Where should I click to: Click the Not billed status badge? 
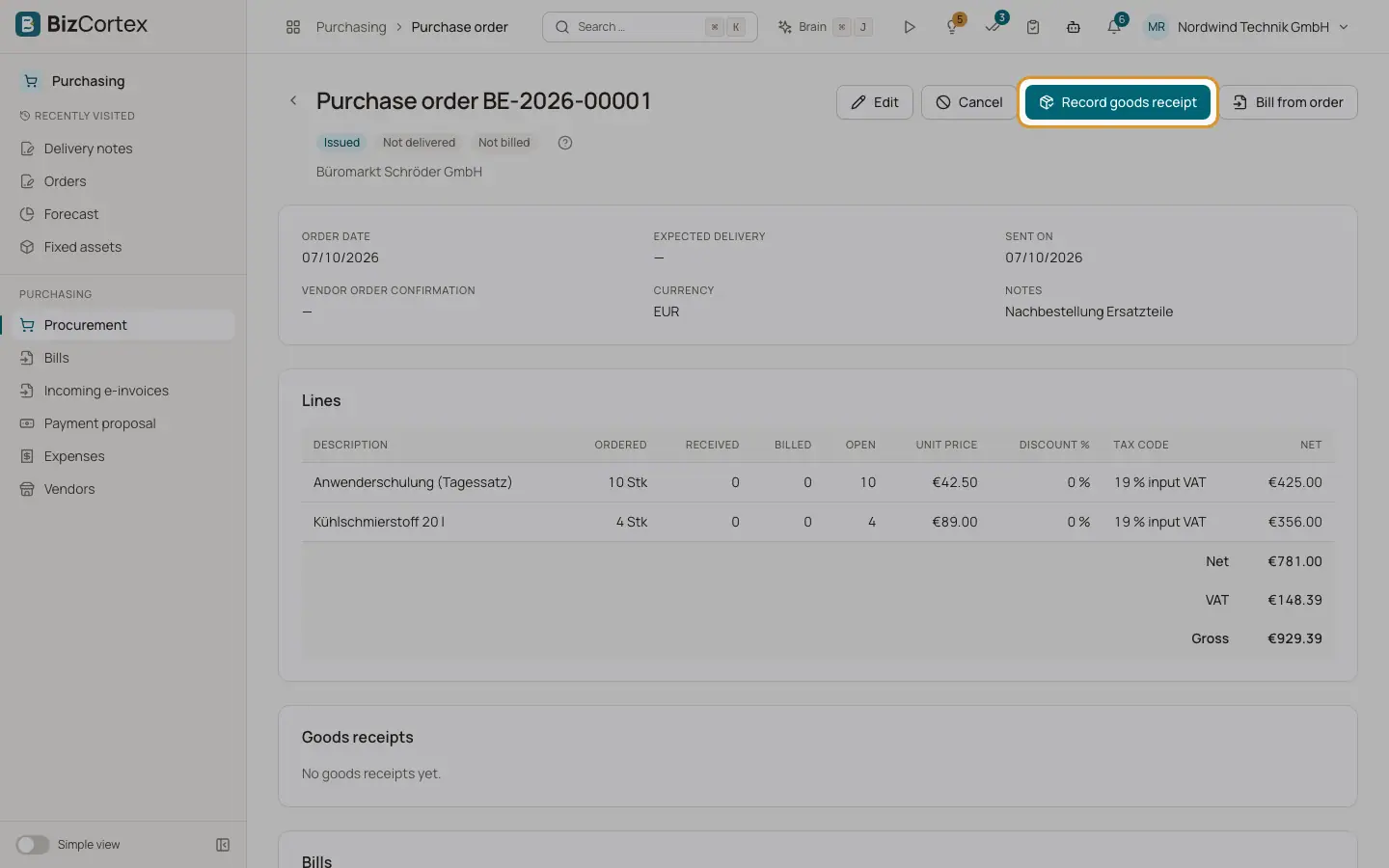[504, 143]
